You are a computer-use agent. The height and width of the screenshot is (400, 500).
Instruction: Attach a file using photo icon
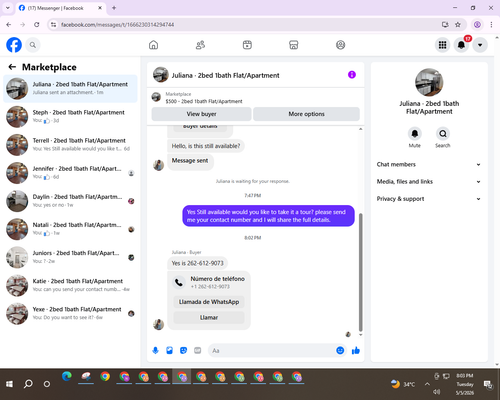click(169, 351)
